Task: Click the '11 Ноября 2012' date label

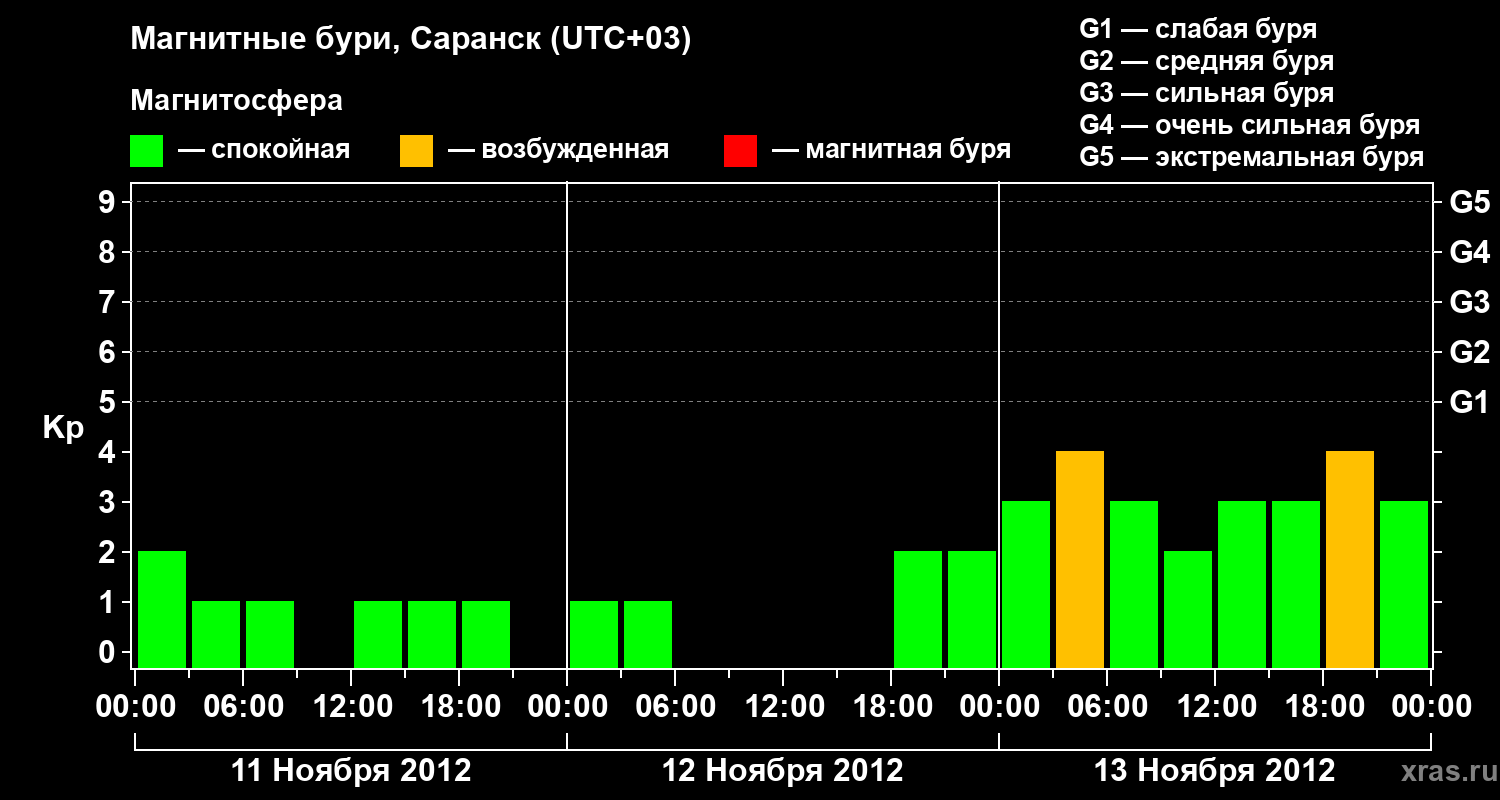Action: click(351, 771)
